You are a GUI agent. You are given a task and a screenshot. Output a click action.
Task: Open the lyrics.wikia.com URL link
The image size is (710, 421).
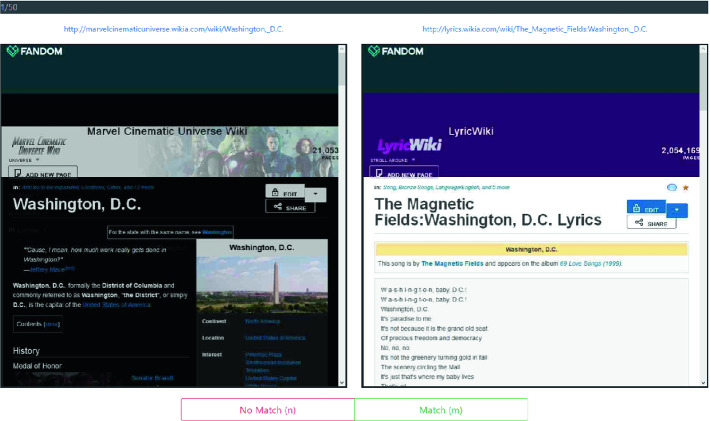click(x=534, y=29)
